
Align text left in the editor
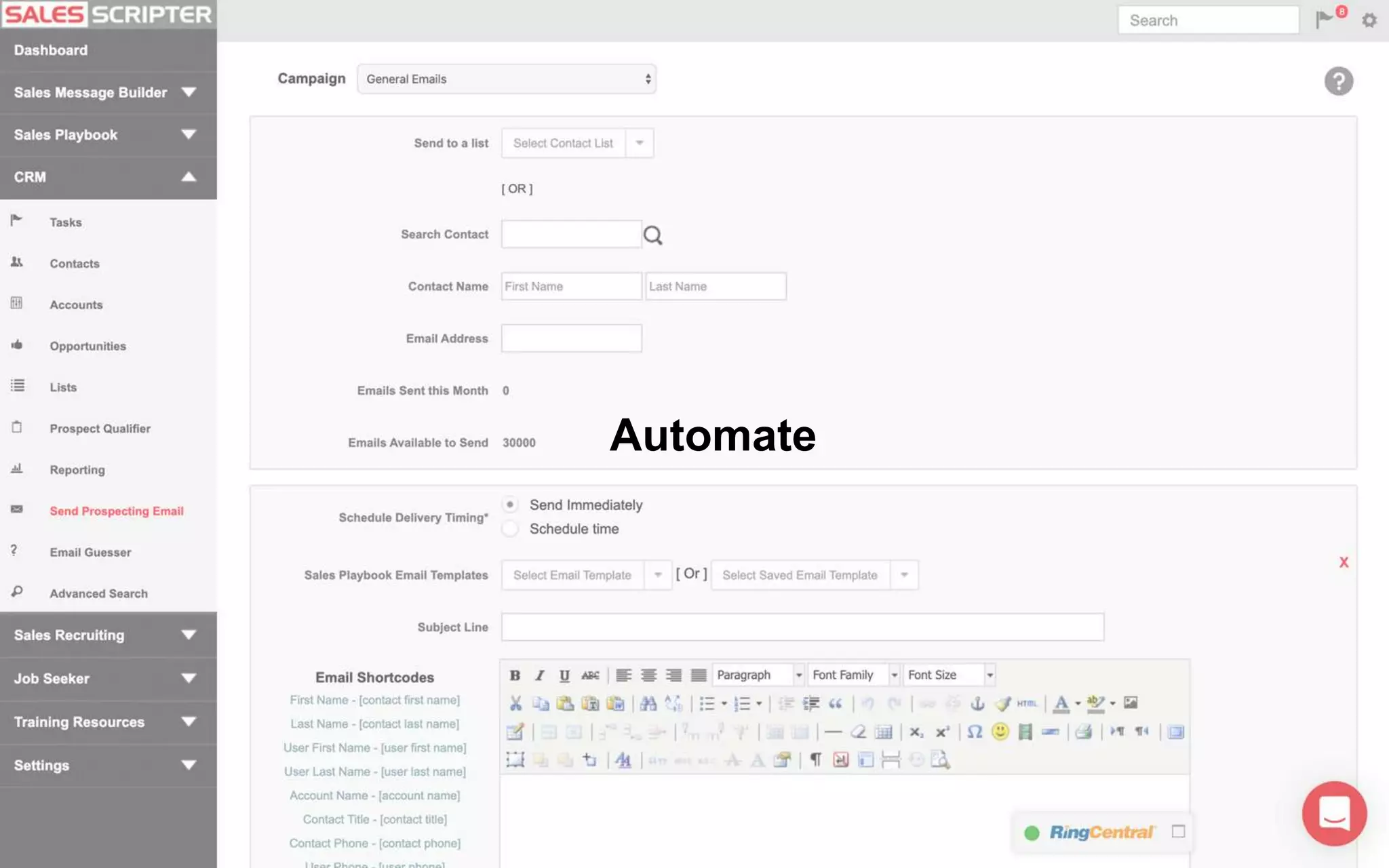623,675
